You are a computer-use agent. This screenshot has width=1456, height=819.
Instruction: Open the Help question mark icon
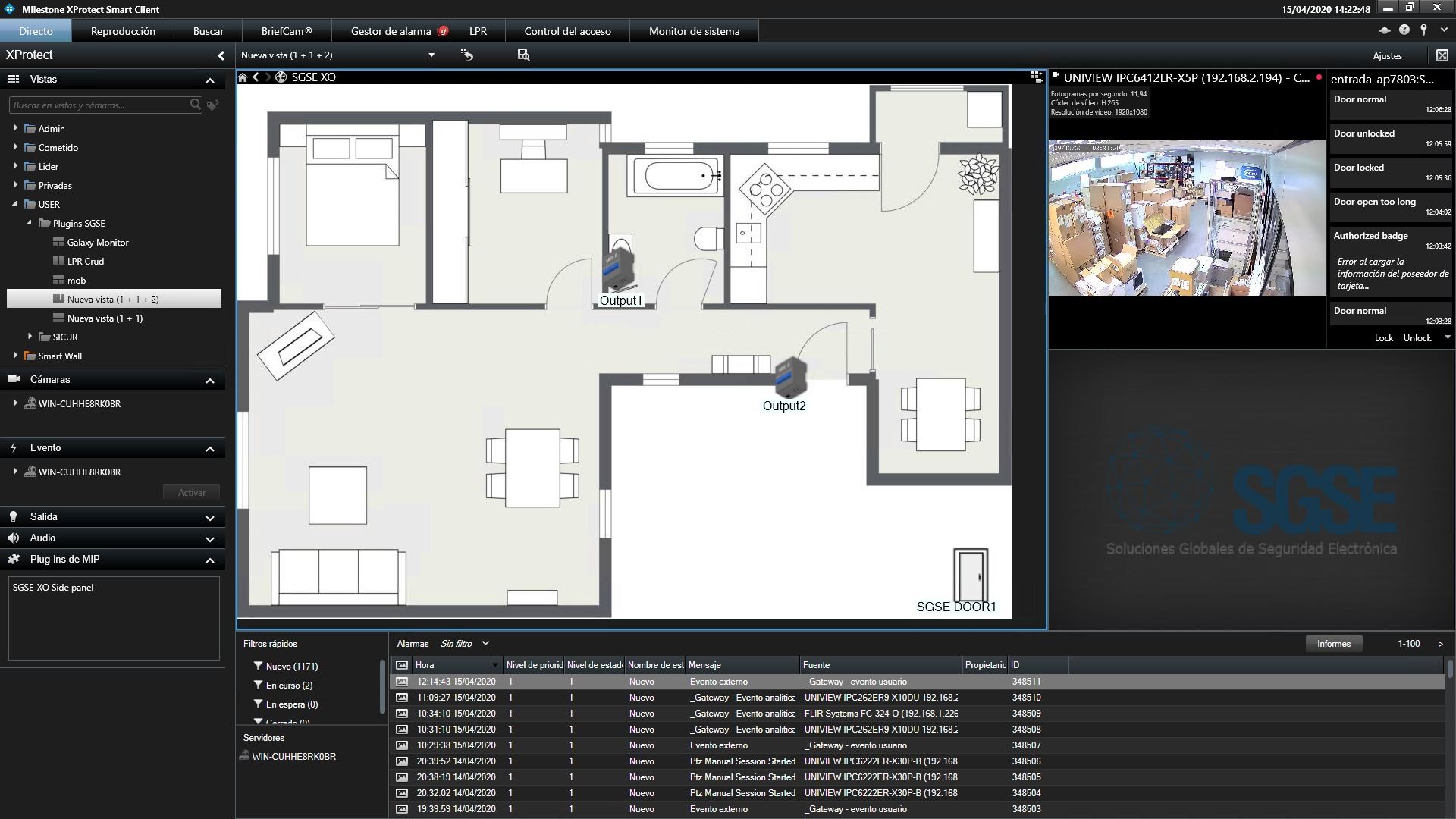pyautogui.click(x=1404, y=30)
